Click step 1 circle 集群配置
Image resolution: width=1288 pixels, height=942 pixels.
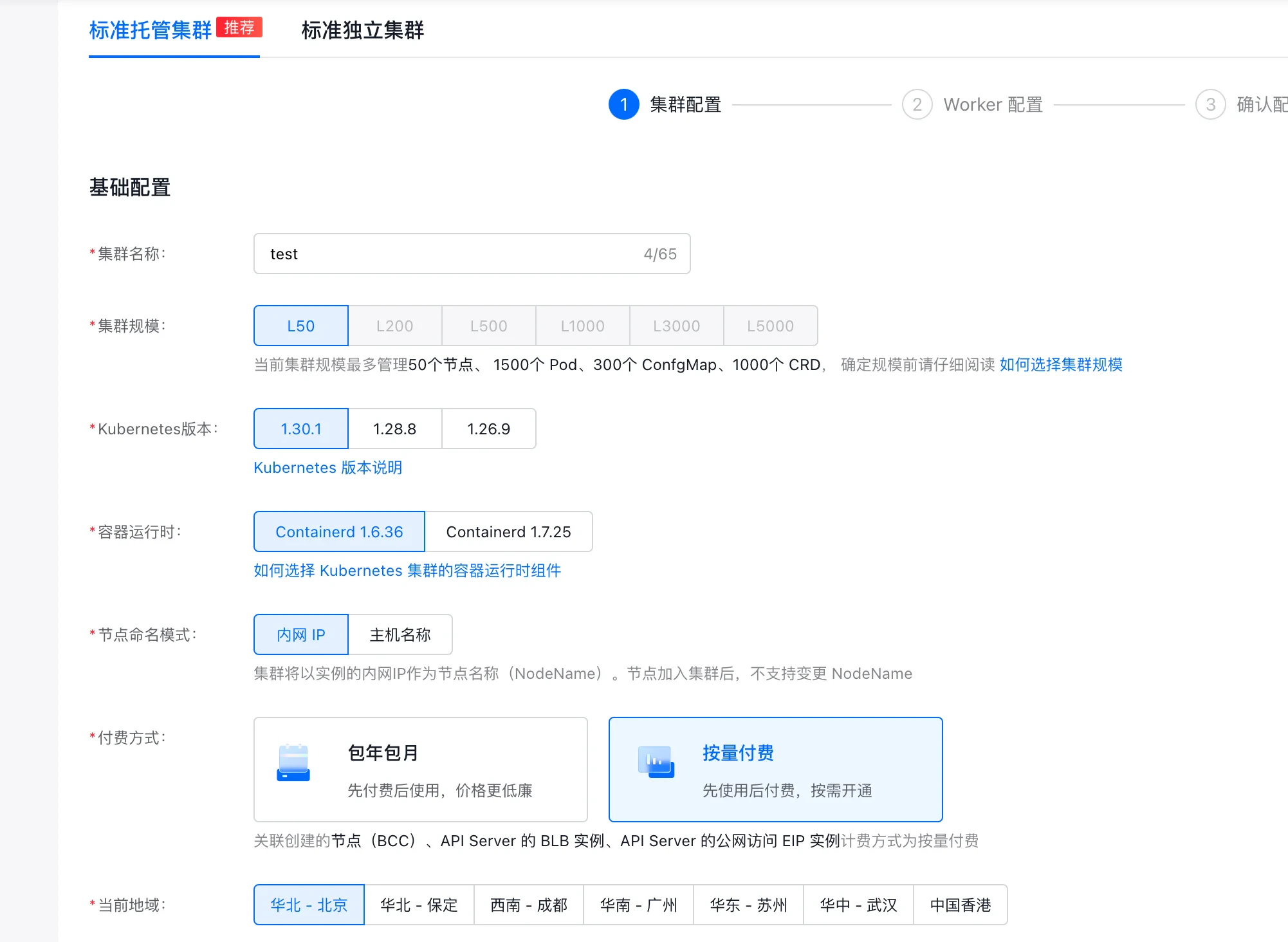[x=623, y=104]
